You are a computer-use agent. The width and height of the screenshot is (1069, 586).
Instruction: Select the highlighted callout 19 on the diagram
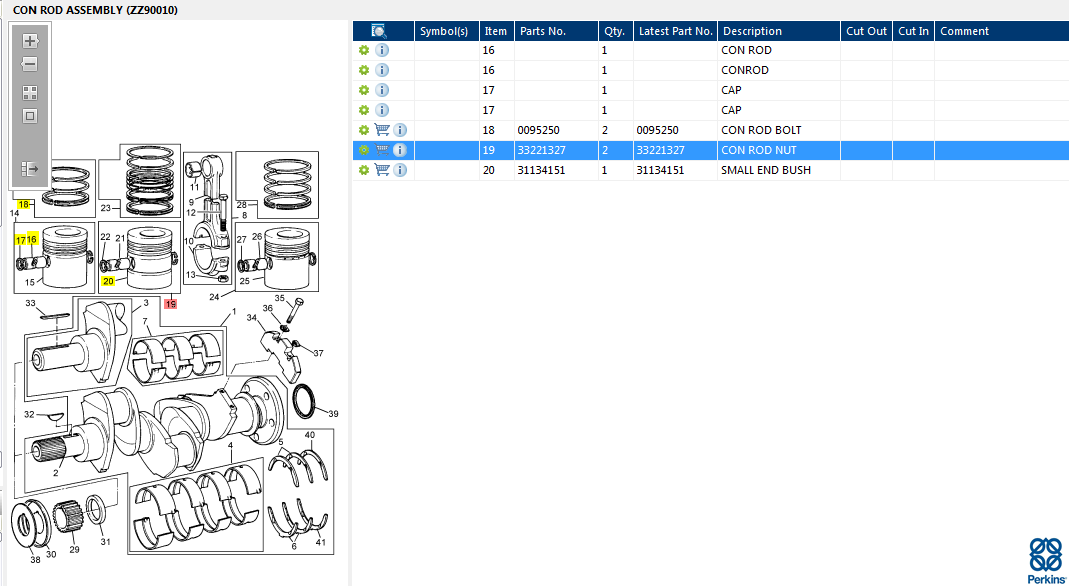coord(170,304)
